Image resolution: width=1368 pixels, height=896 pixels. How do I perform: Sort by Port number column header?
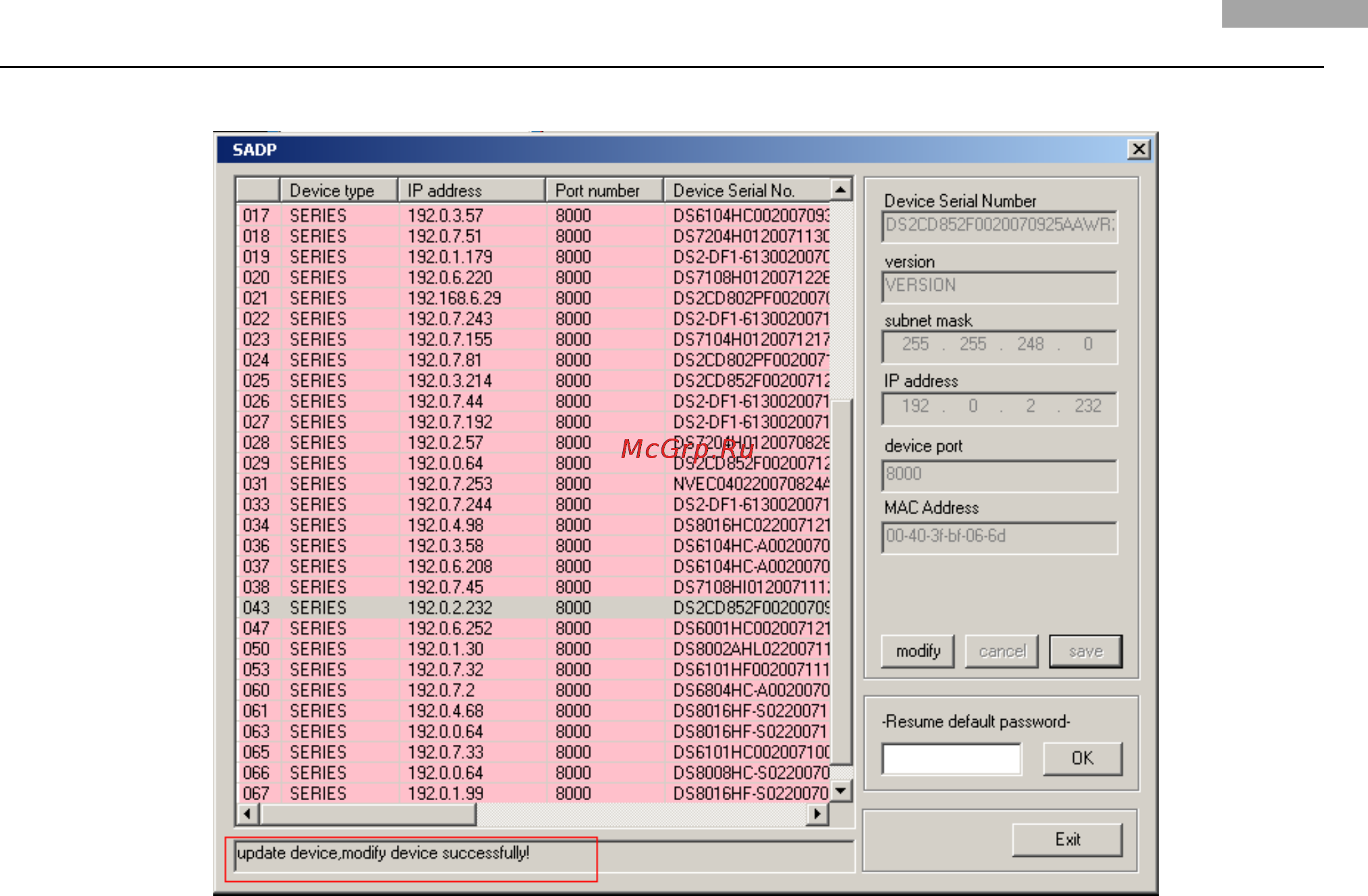[604, 190]
